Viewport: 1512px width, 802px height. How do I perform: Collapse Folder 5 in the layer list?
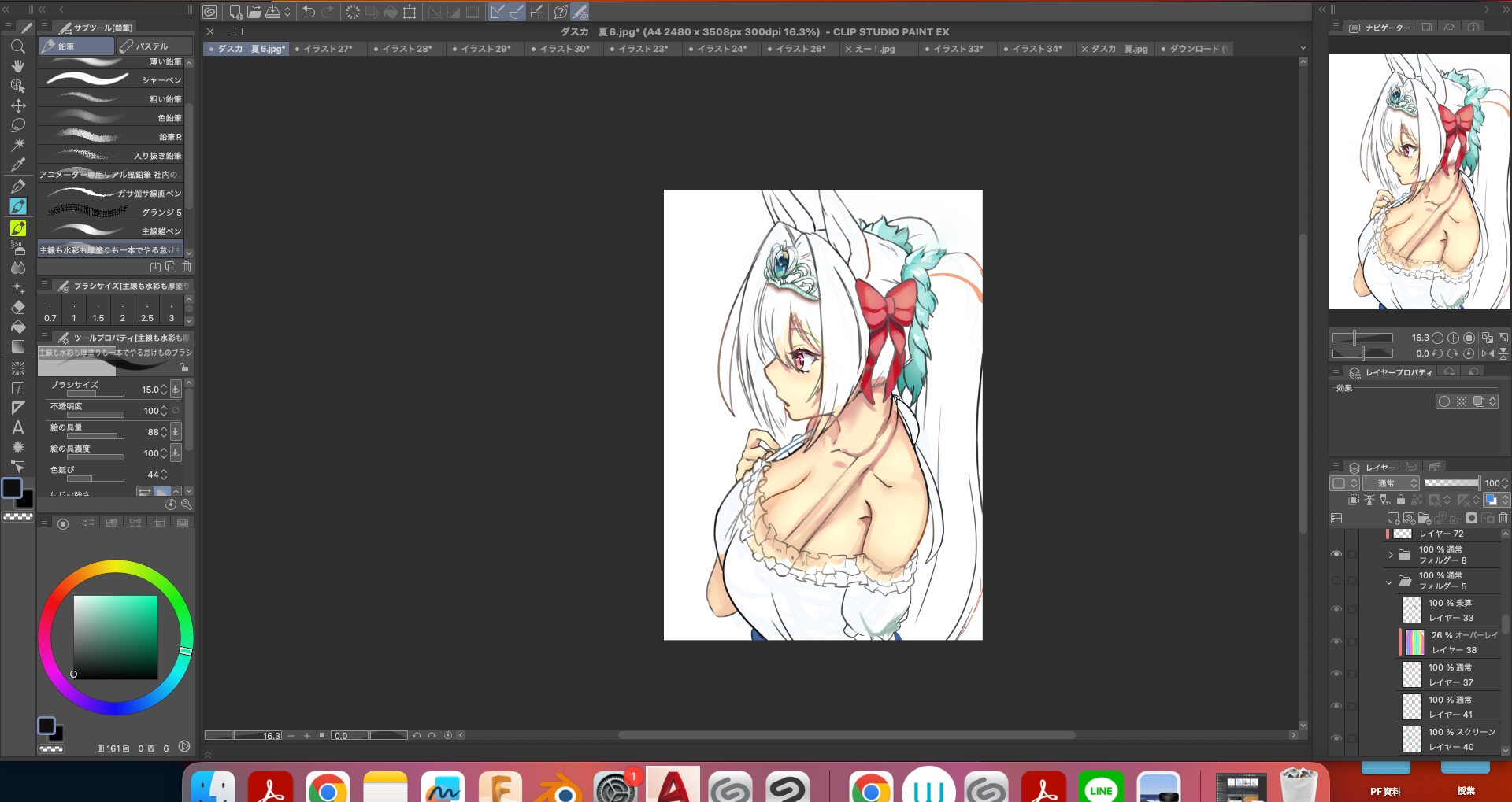pyautogui.click(x=1389, y=582)
